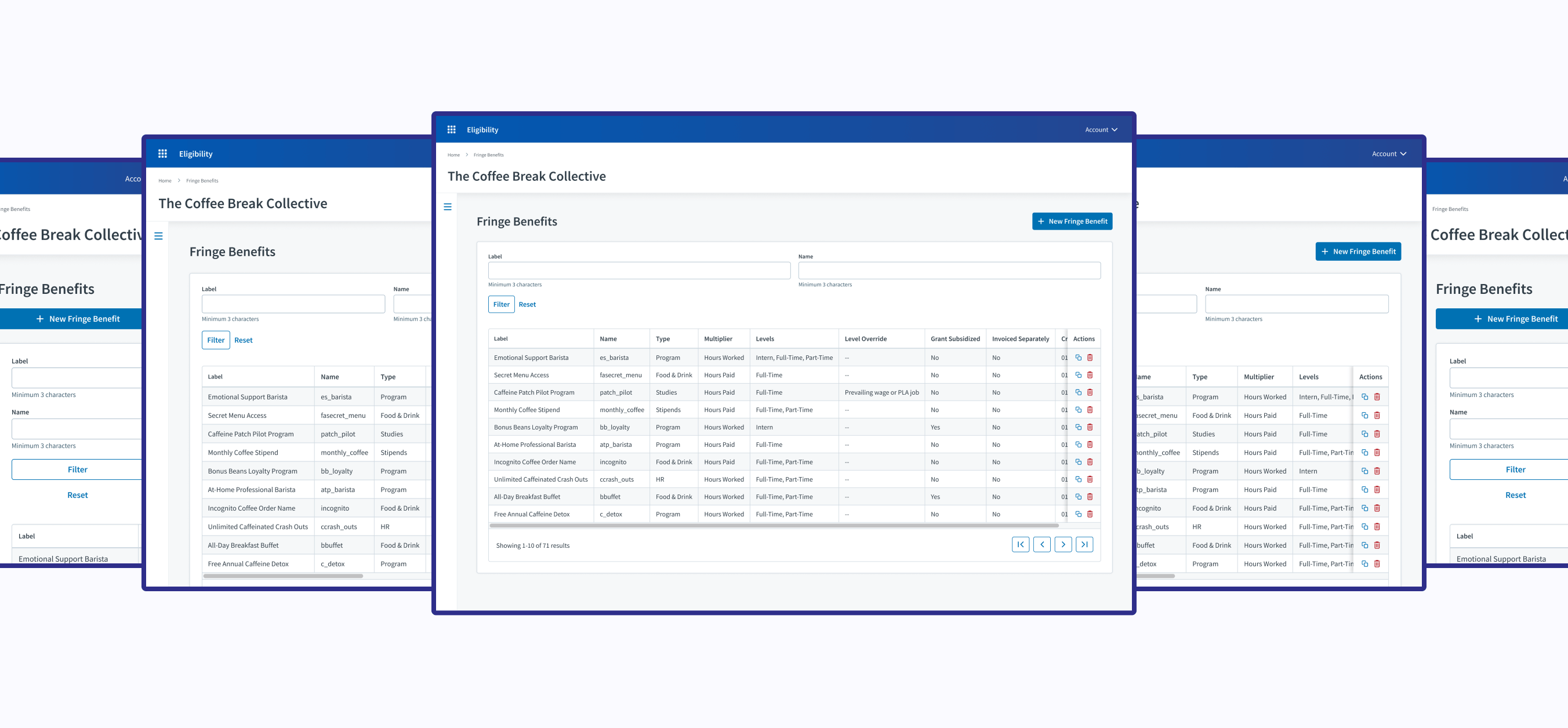The width and height of the screenshot is (1568, 728).
Task: Go to next page of center results
Action: tap(1063, 544)
